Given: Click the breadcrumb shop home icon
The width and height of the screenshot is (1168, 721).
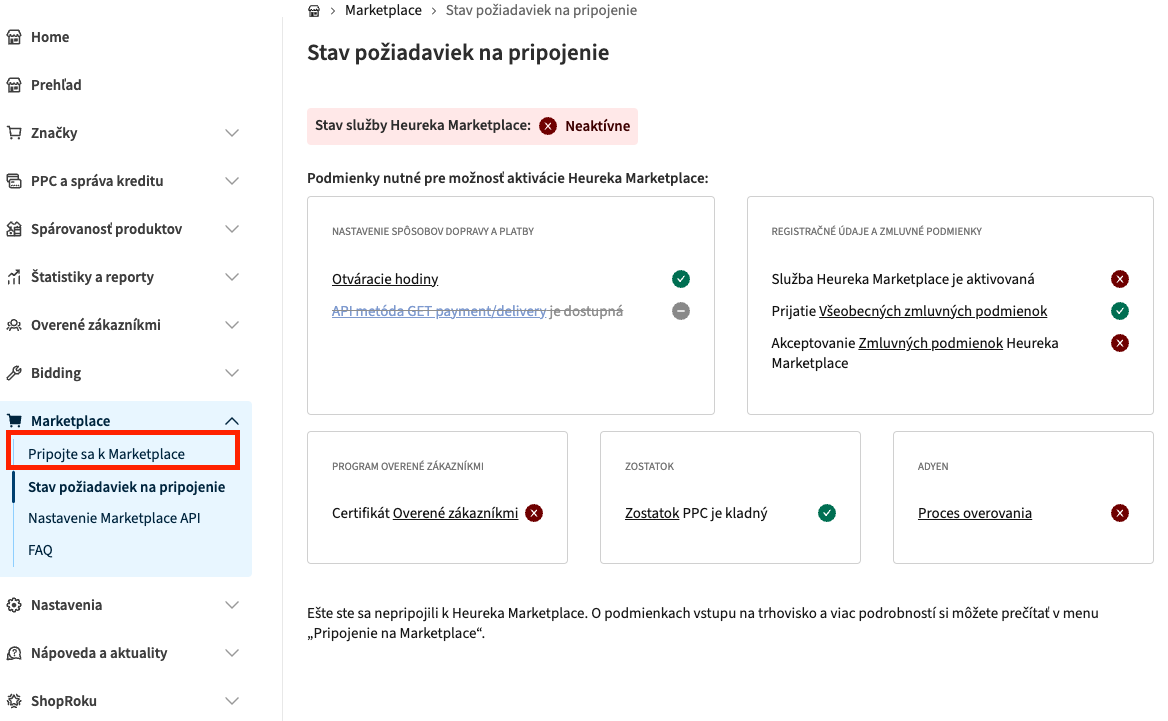Looking at the screenshot, I should coord(314,10).
